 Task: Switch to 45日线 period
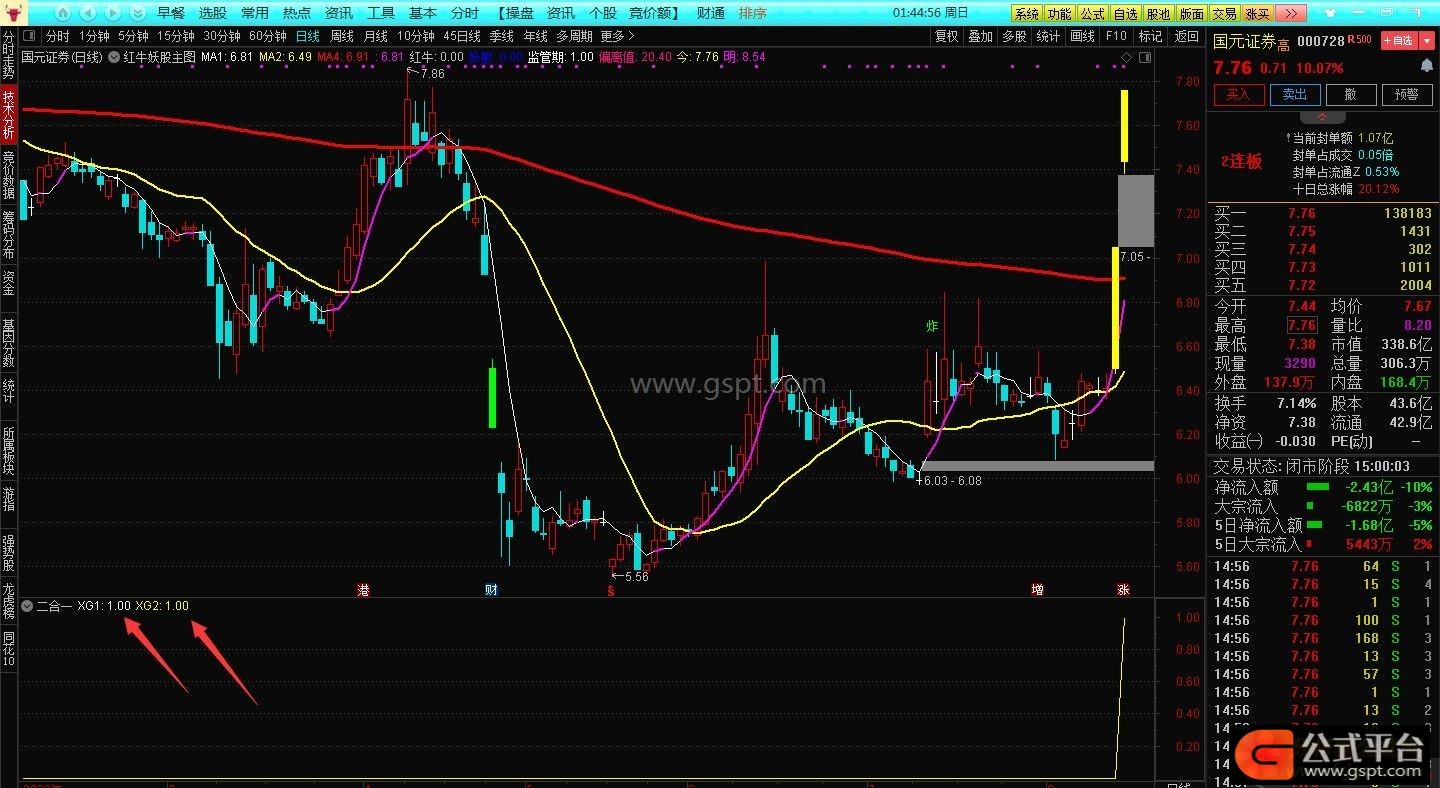point(462,36)
